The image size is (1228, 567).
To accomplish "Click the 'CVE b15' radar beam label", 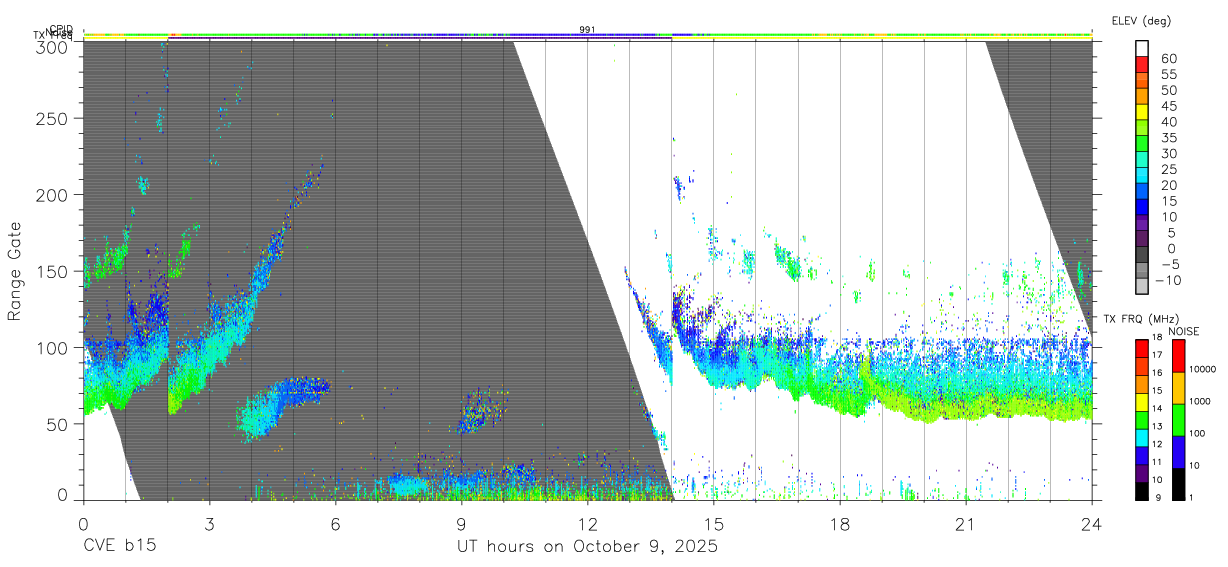I will pyautogui.click(x=118, y=547).
